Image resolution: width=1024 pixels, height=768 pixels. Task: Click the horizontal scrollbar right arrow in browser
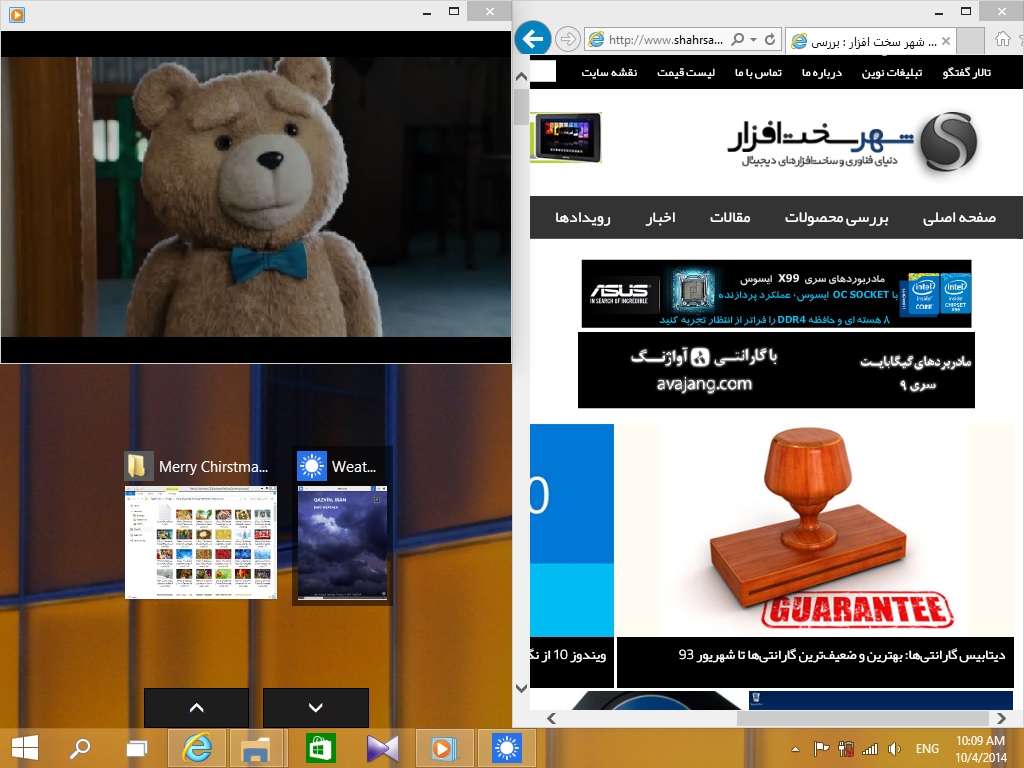click(1002, 718)
